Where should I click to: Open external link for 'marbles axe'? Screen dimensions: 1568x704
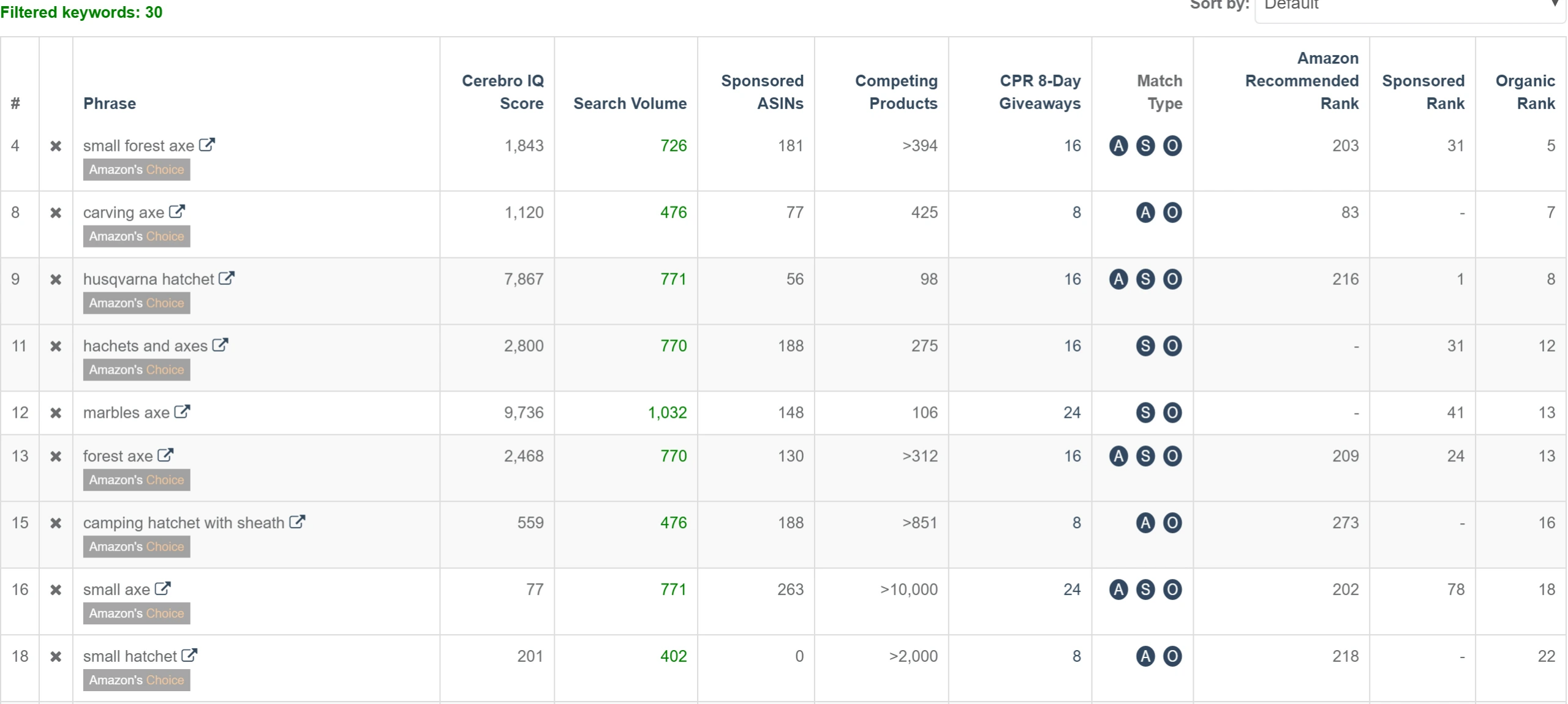click(182, 412)
